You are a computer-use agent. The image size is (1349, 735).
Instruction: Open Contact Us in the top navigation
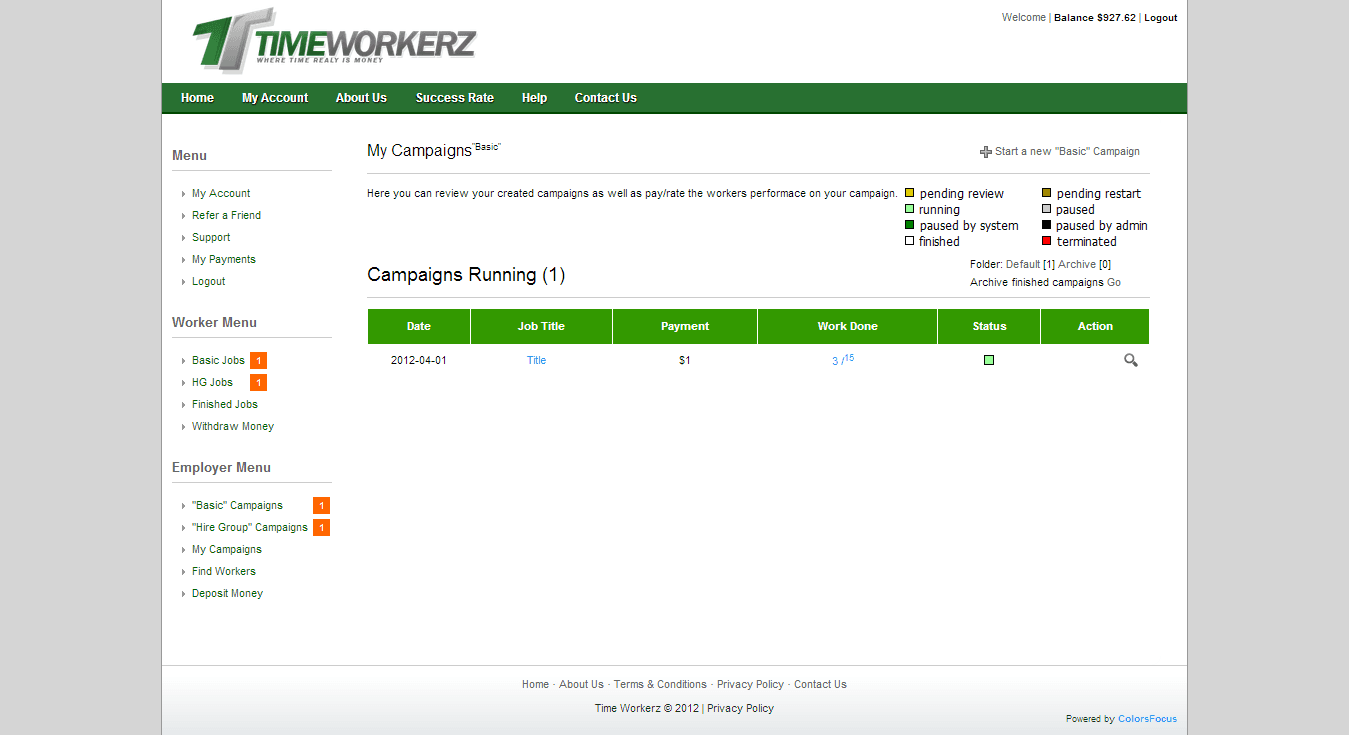(x=605, y=98)
